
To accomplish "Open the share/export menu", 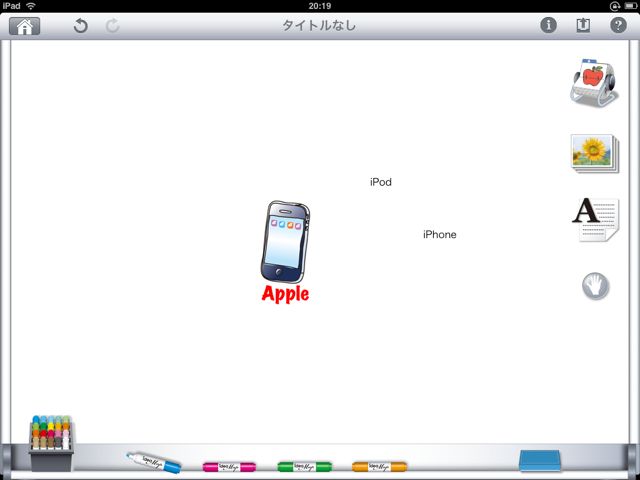I will pyautogui.click(x=583, y=25).
